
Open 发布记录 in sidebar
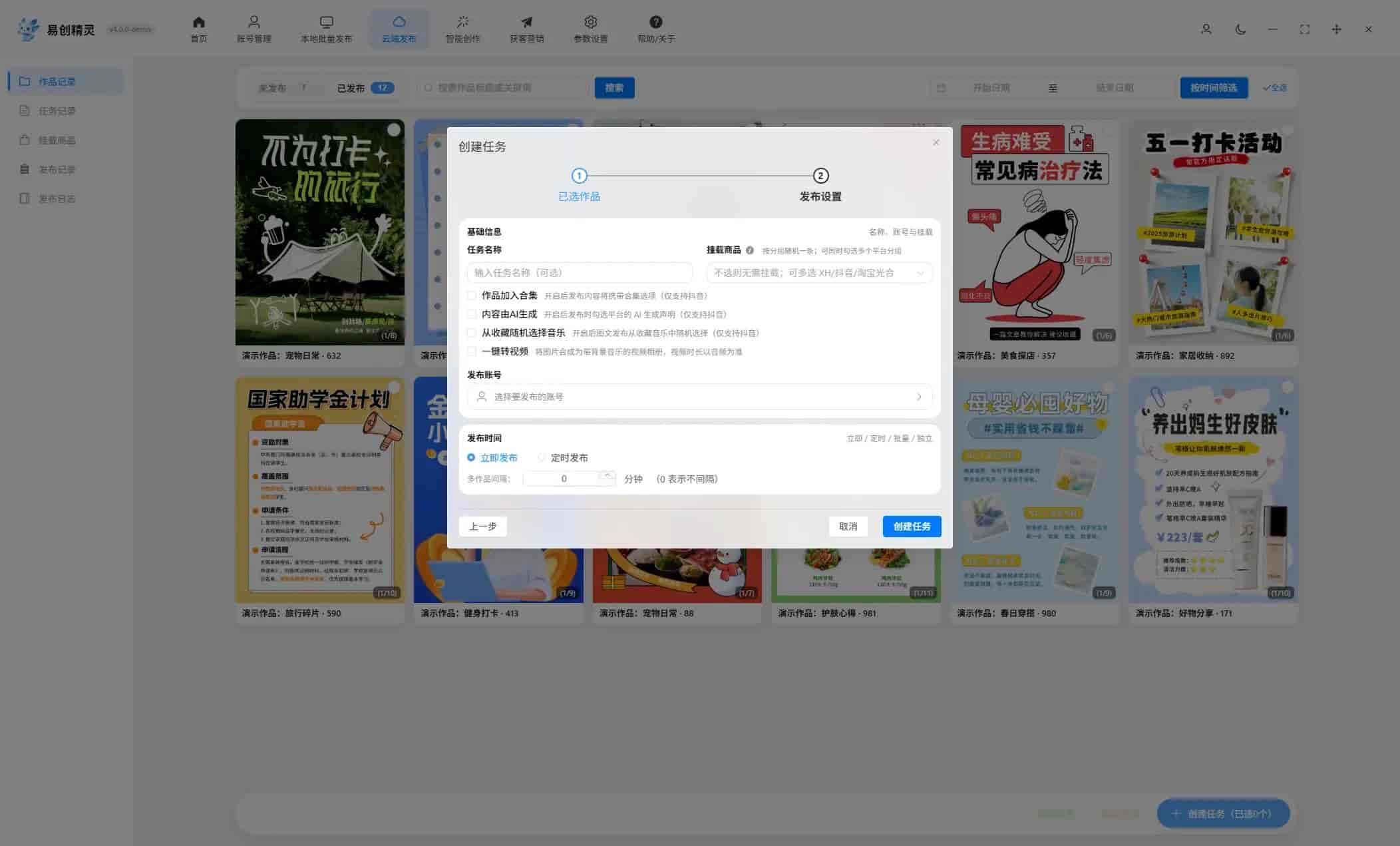tap(65, 169)
